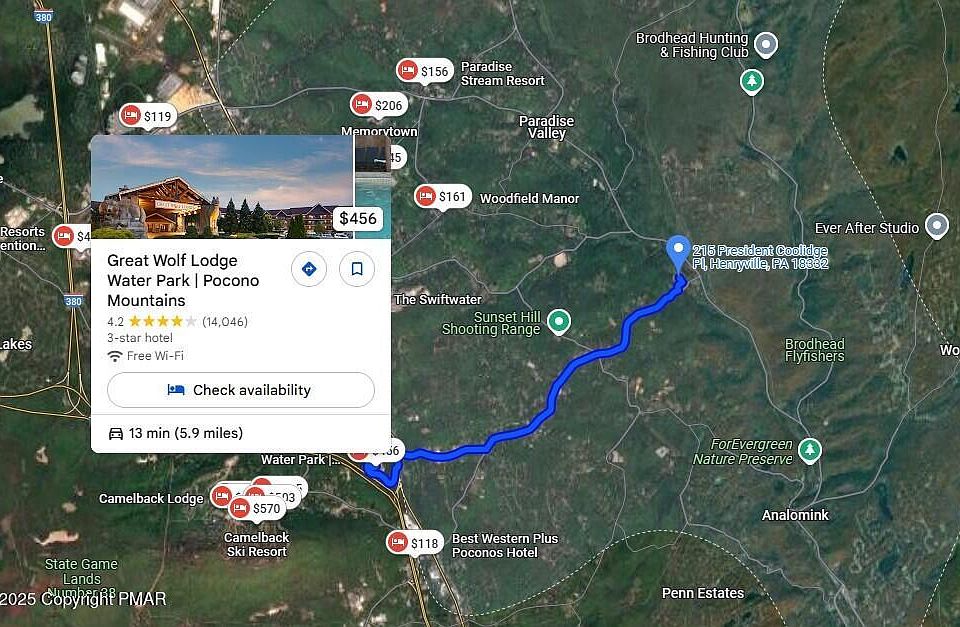Select the Brodhead Hunting & Fishing Club pin

[x=766, y=45]
